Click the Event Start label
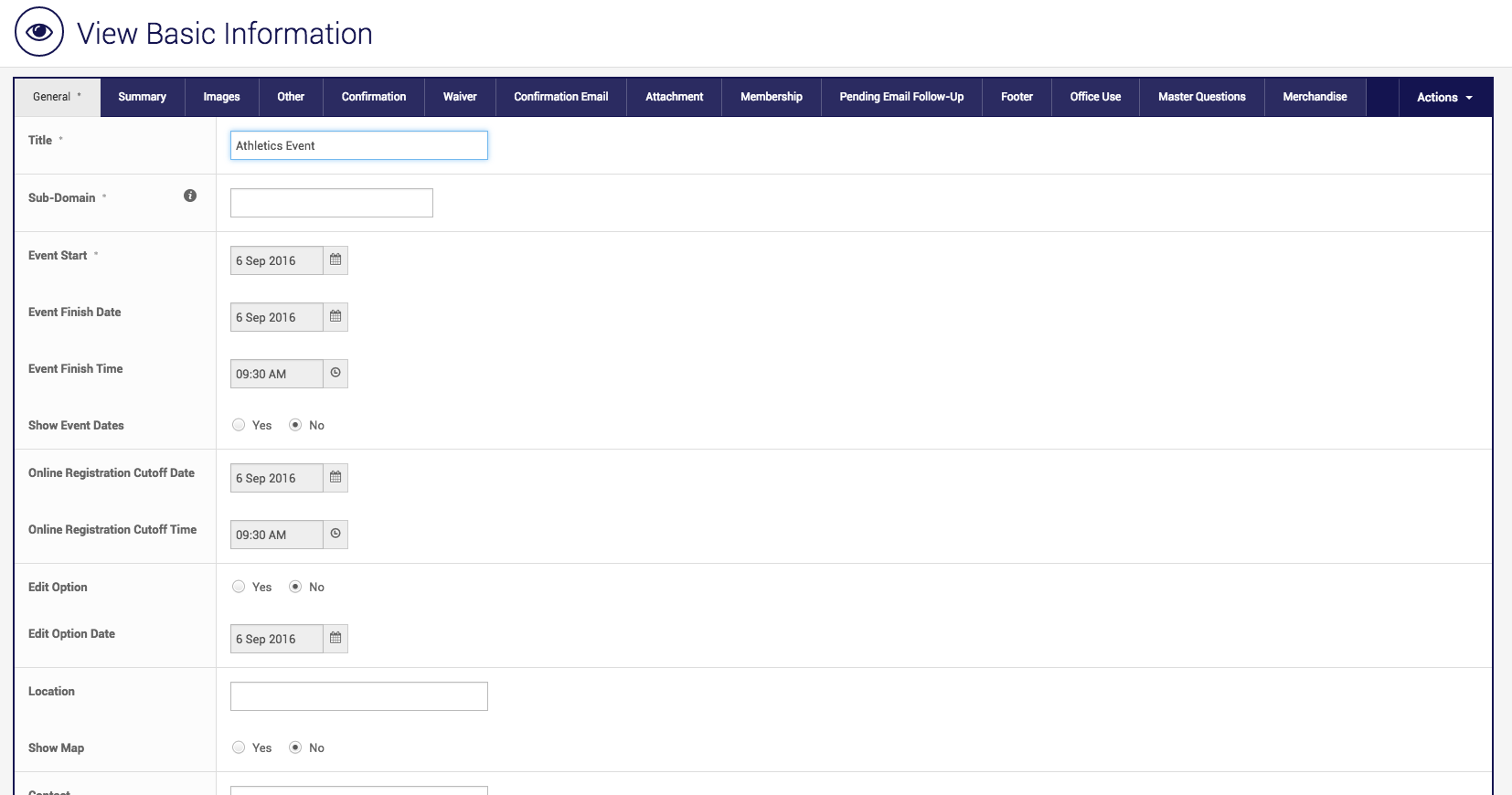This screenshot has height=795, width=1512. [x=58, y=255]
